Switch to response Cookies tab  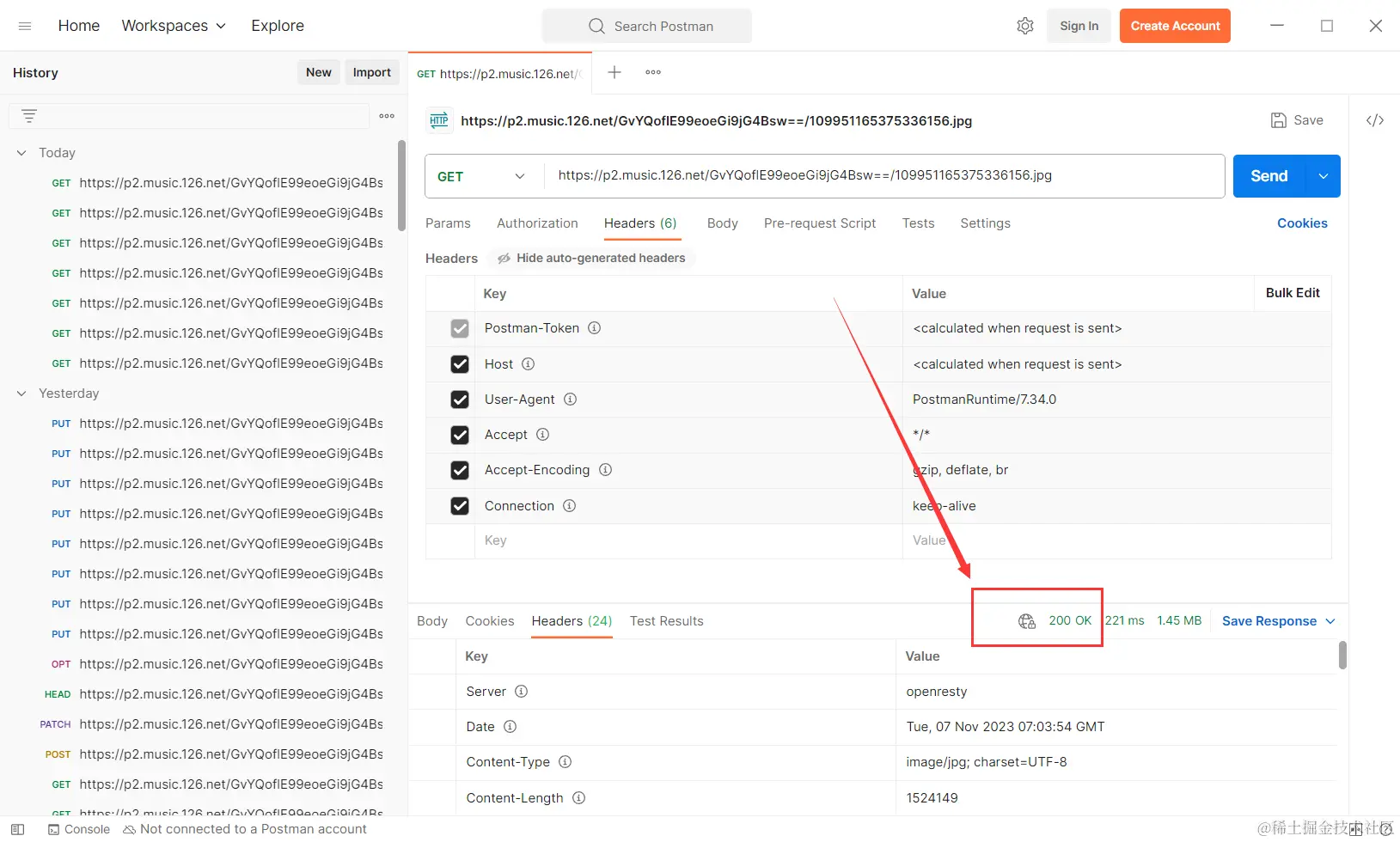coord(490,621)
